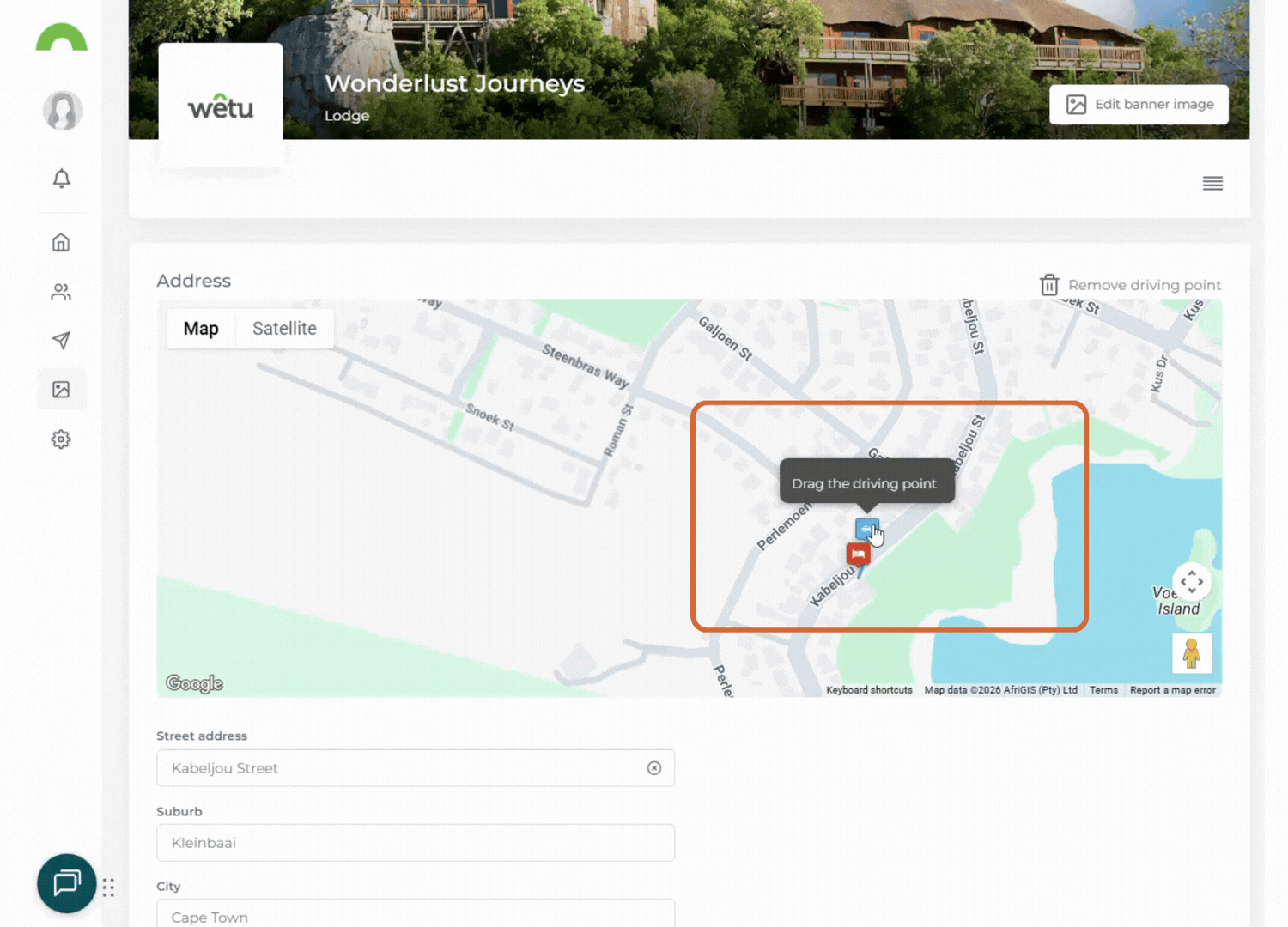Screen dimensions: 1288x927
Task: Click the Suburb input field
Action: [x=416, y=843]
